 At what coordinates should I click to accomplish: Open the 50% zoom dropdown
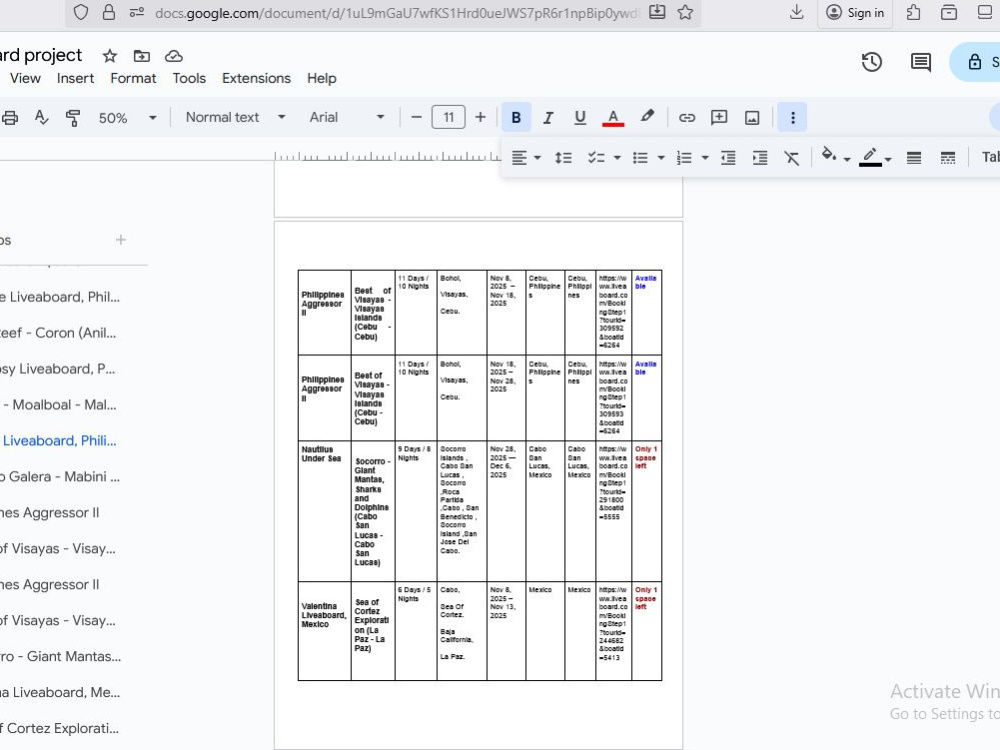point(127,118)
